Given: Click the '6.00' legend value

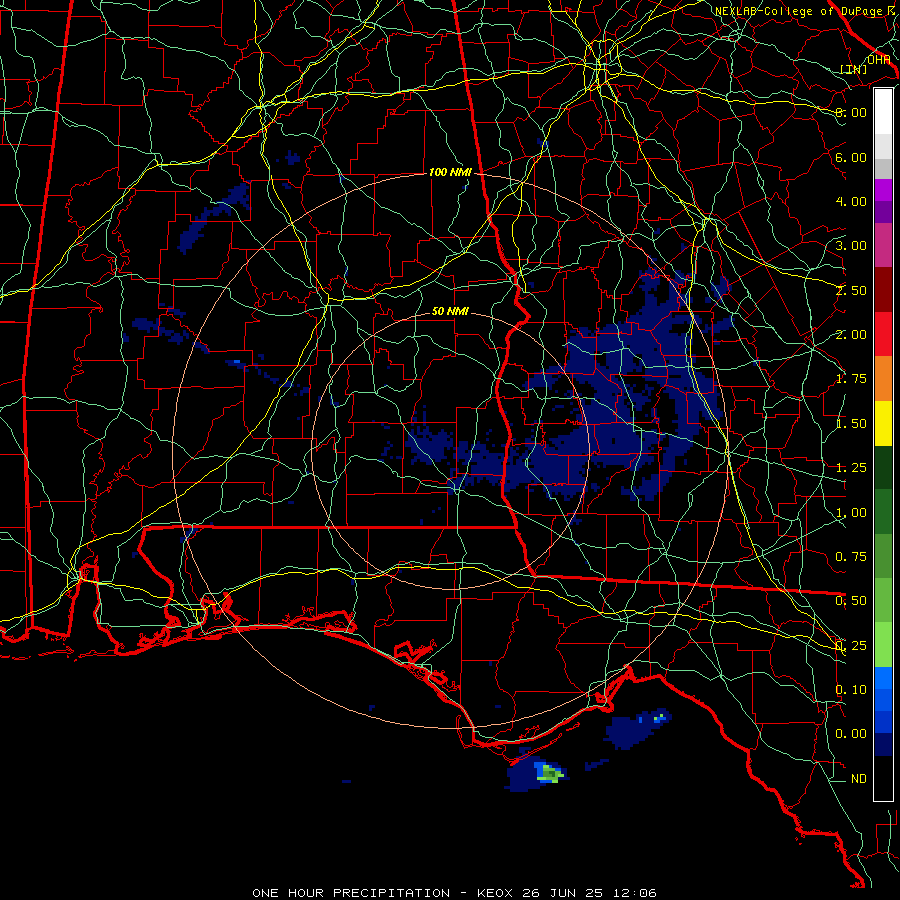Looking at the screenshot, I should [x=851, y=157].
